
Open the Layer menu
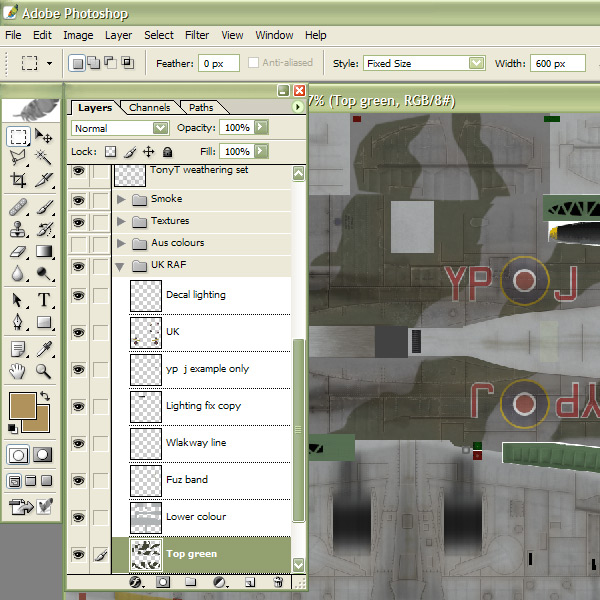pyautogui.click(x=119, y=35)
